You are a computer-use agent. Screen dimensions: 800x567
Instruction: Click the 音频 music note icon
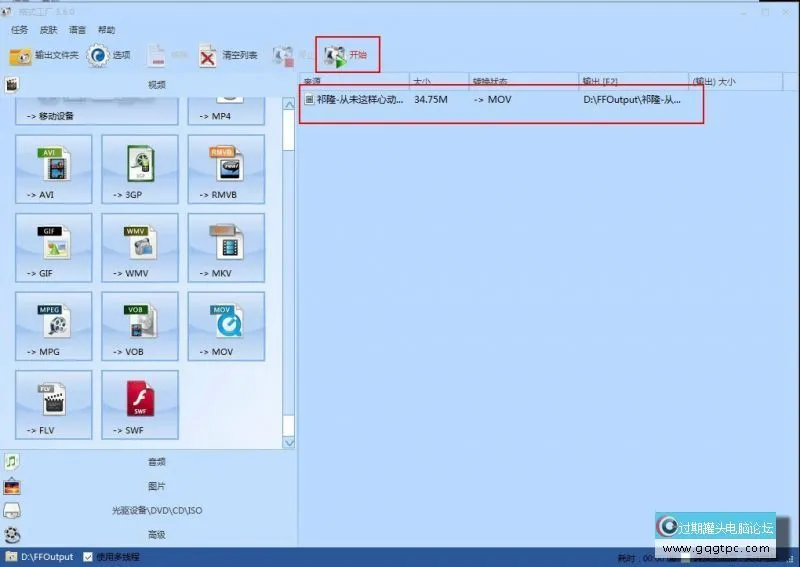point(12,461)
